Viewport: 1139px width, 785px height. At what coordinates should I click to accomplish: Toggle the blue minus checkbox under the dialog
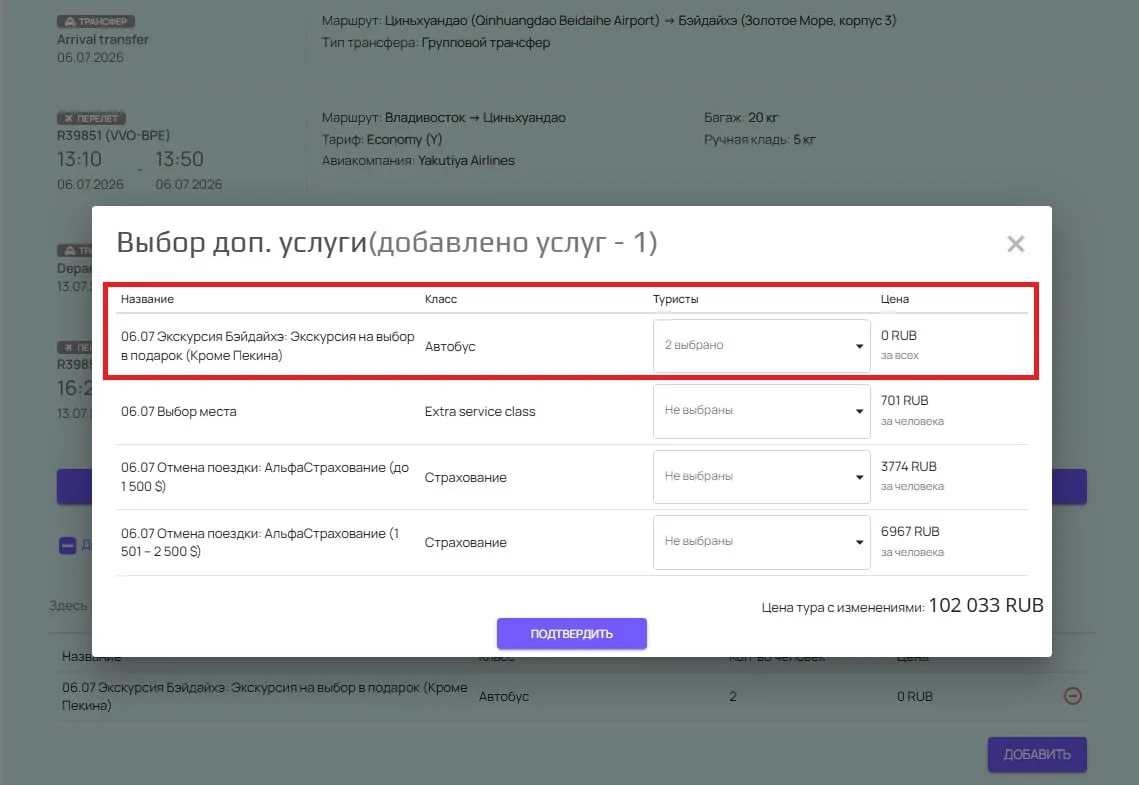(x=68, y=545)
